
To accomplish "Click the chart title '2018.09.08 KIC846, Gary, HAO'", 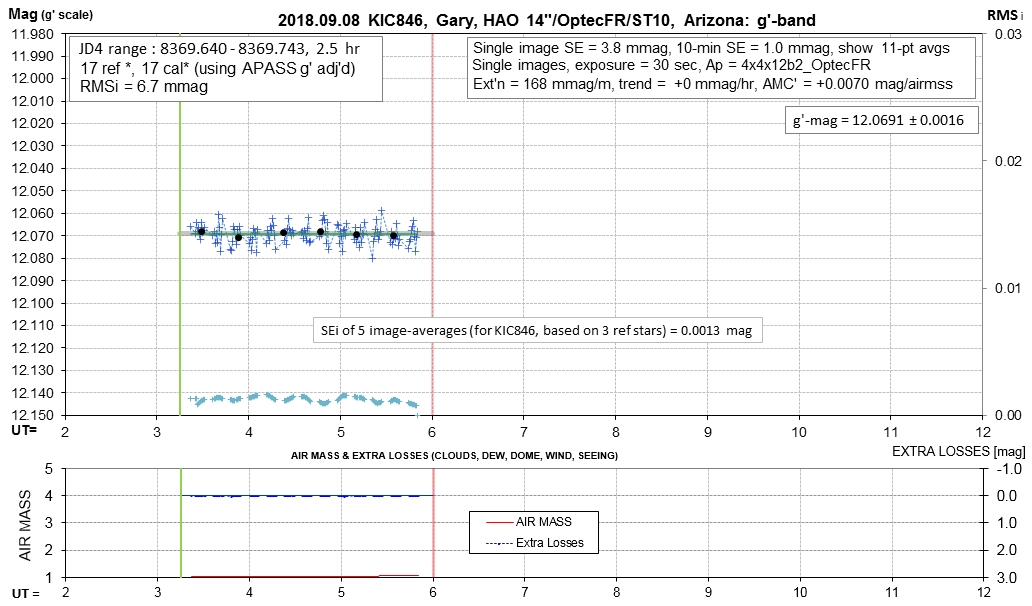I will click(x=546, y=20).
